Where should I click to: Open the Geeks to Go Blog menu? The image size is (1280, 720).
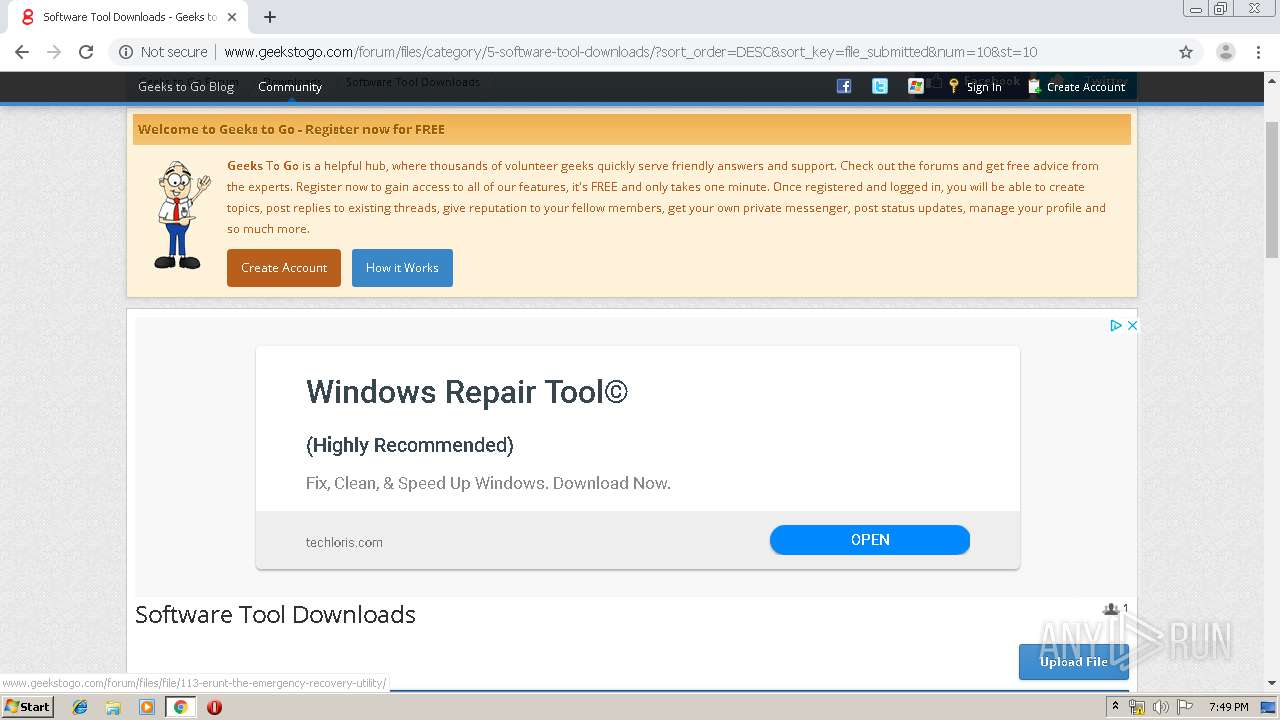pos(186,87)
